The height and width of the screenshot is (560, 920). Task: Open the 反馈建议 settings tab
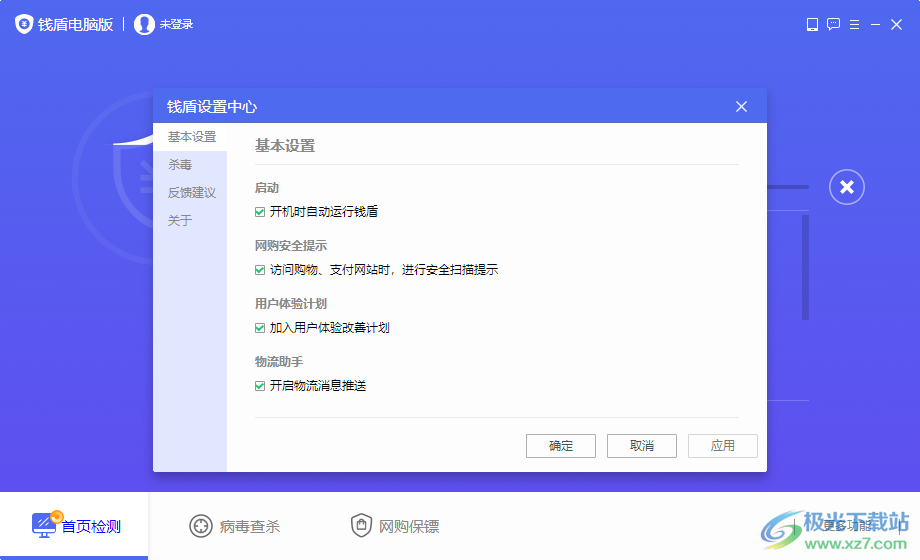coord(190,193)
